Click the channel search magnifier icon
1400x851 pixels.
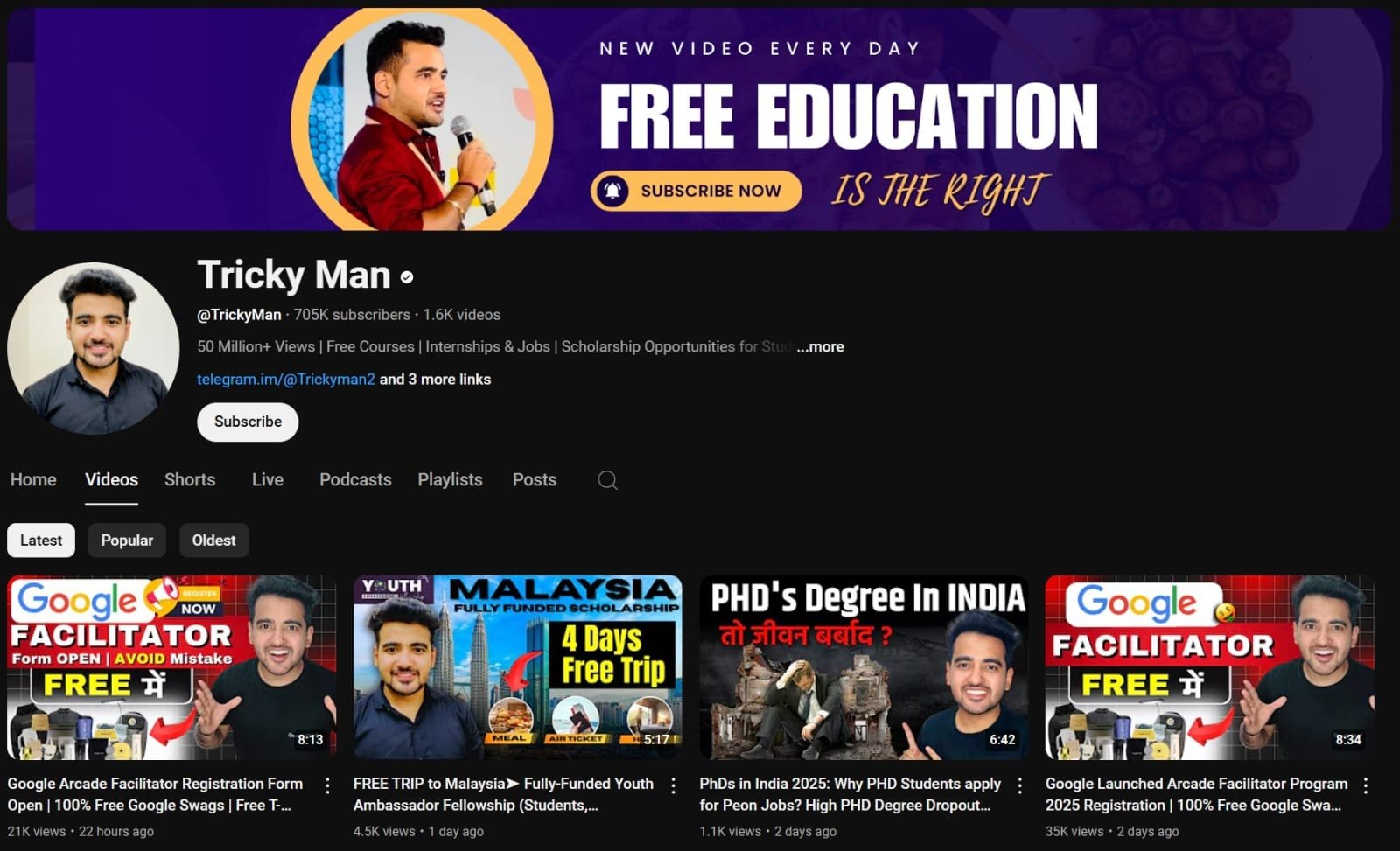point(607,480)
